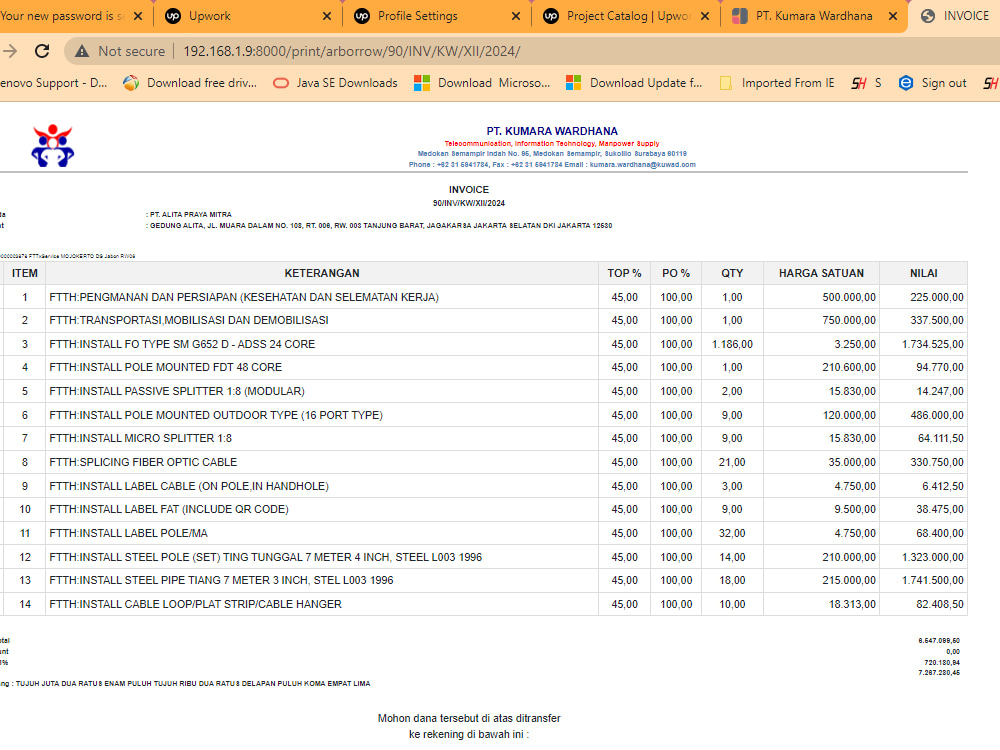Select the INVOICE browser tab
1000x750 pixels.
point(955,16)
